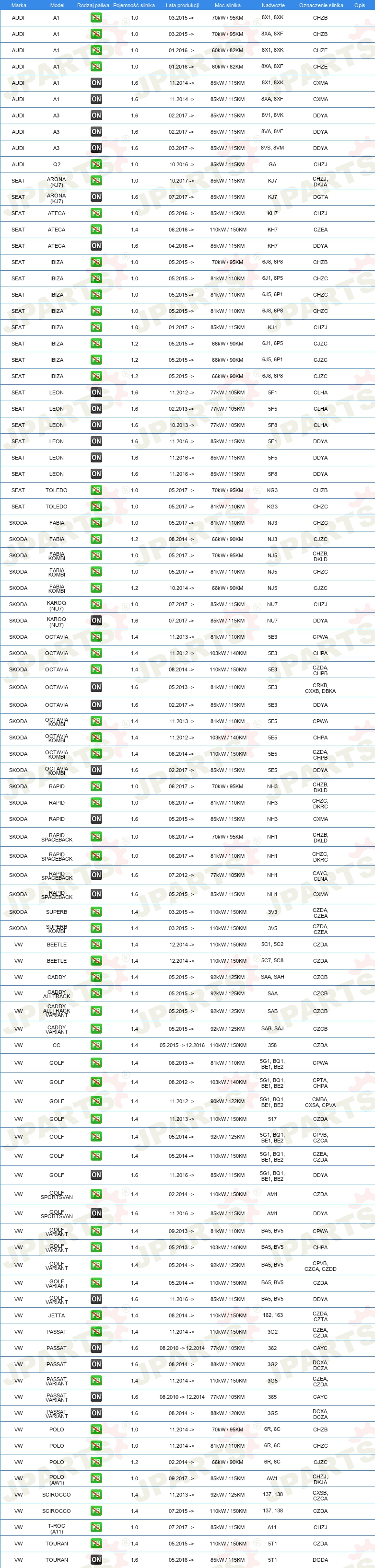Click the petrol icon in the VW GOLF 517 row
The width and height of the screenshot is (375, 1568).
(x=96, y=1119)
